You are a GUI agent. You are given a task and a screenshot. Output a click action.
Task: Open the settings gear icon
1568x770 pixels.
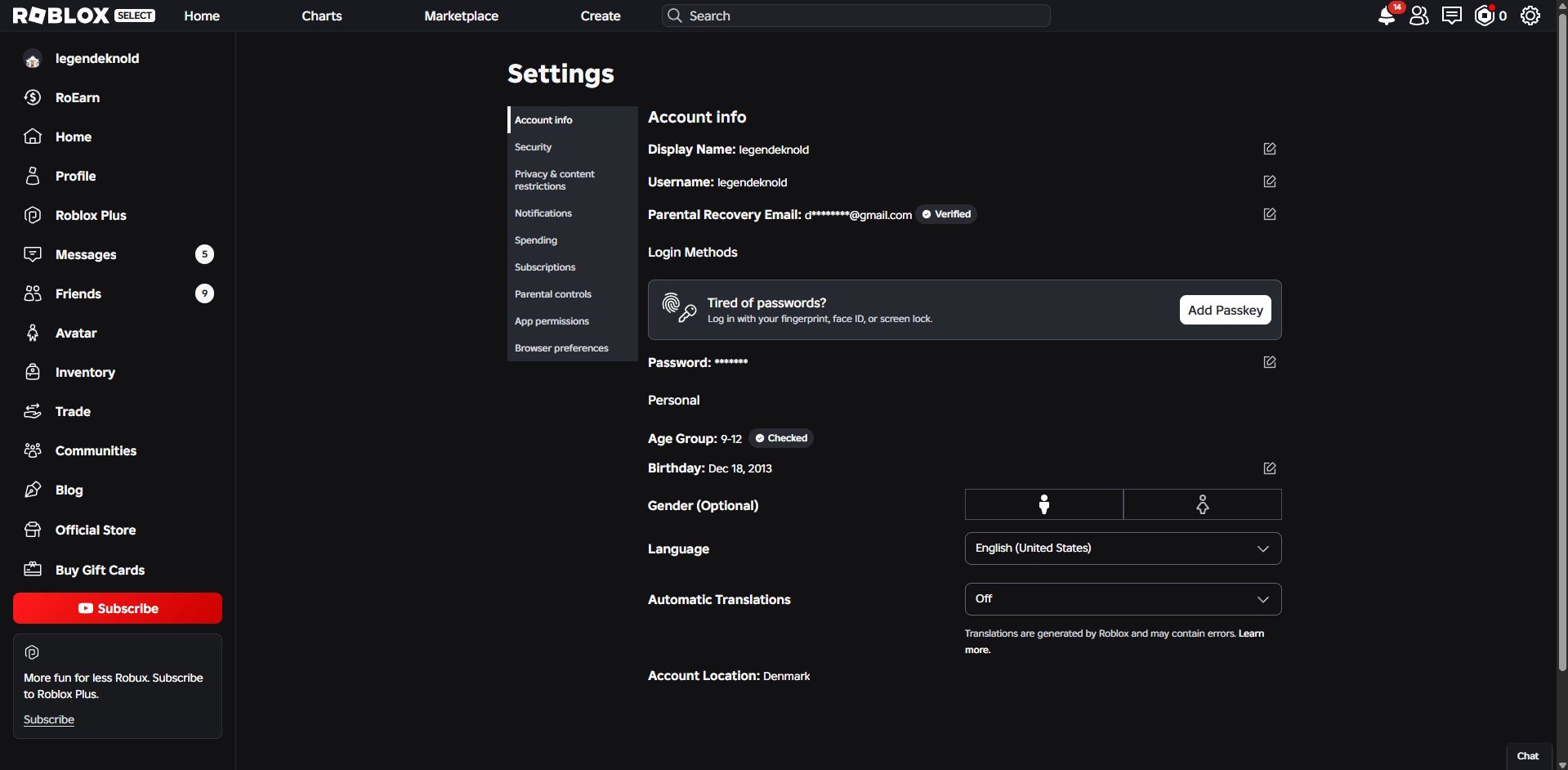tap(1530, 16)
